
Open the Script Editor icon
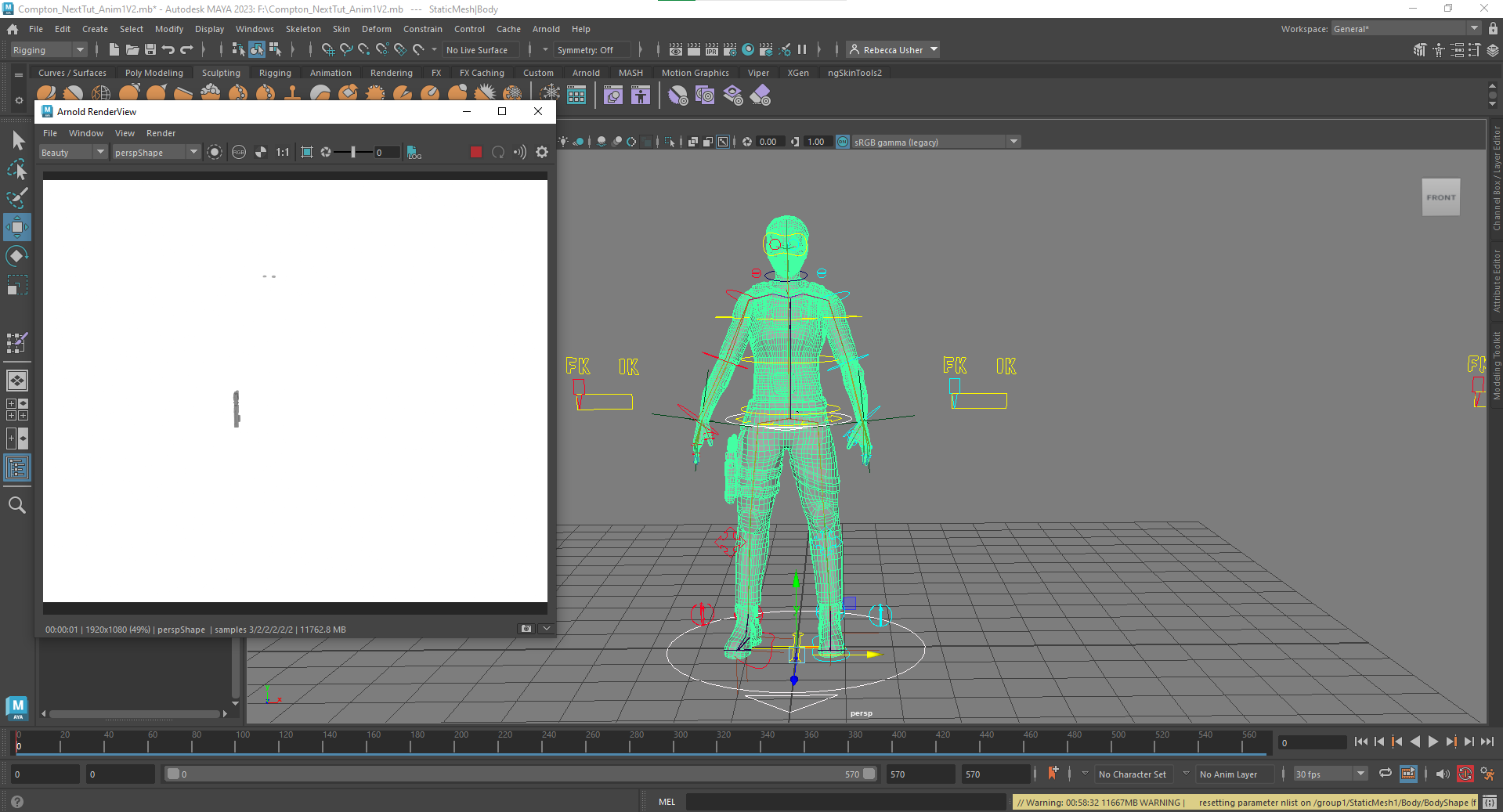(1489, 803)
